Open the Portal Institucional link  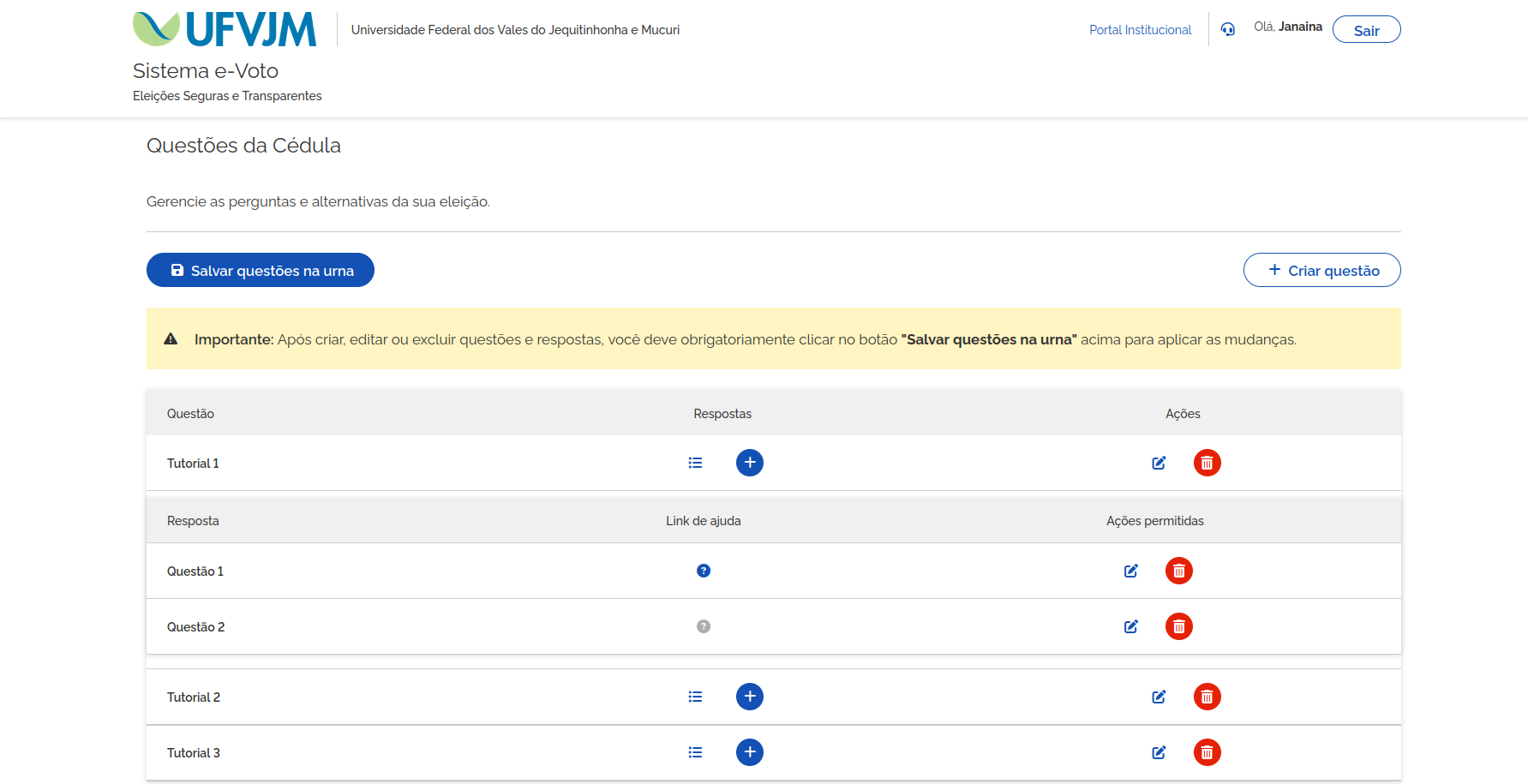pyautogui.click(x=1141, y=30)
